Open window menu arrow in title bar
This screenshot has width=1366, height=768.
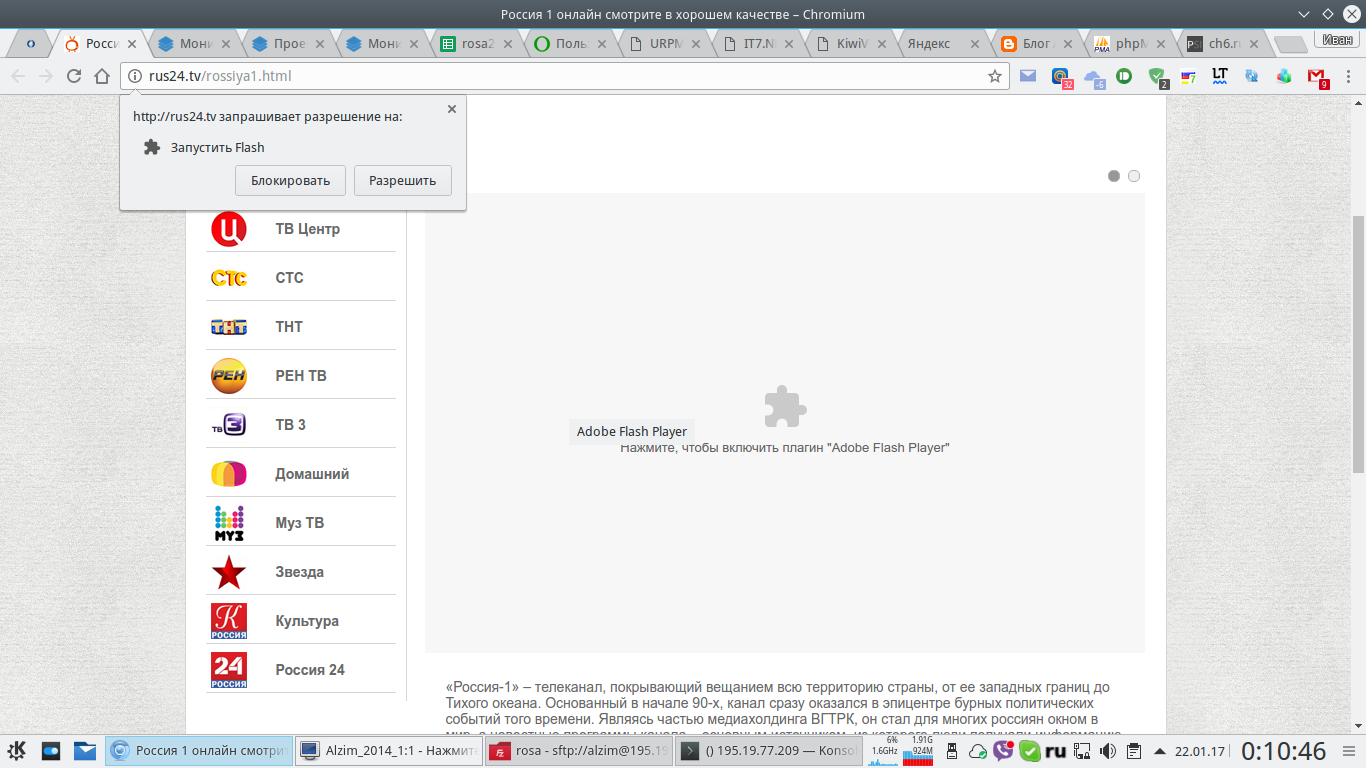[x=1303, y=14]
